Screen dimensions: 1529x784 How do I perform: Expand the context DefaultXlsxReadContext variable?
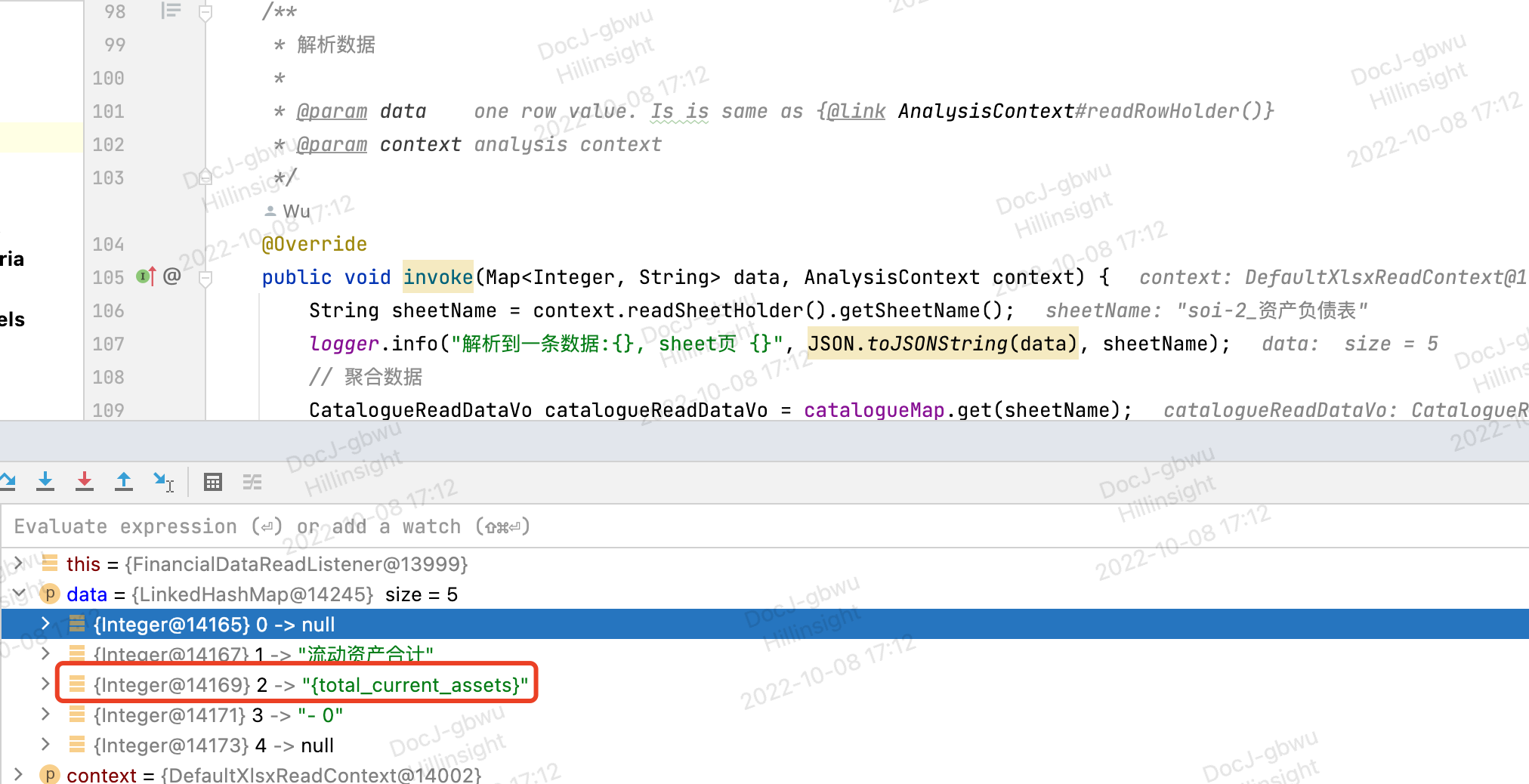pyautogui.click(x=18, y=774)
